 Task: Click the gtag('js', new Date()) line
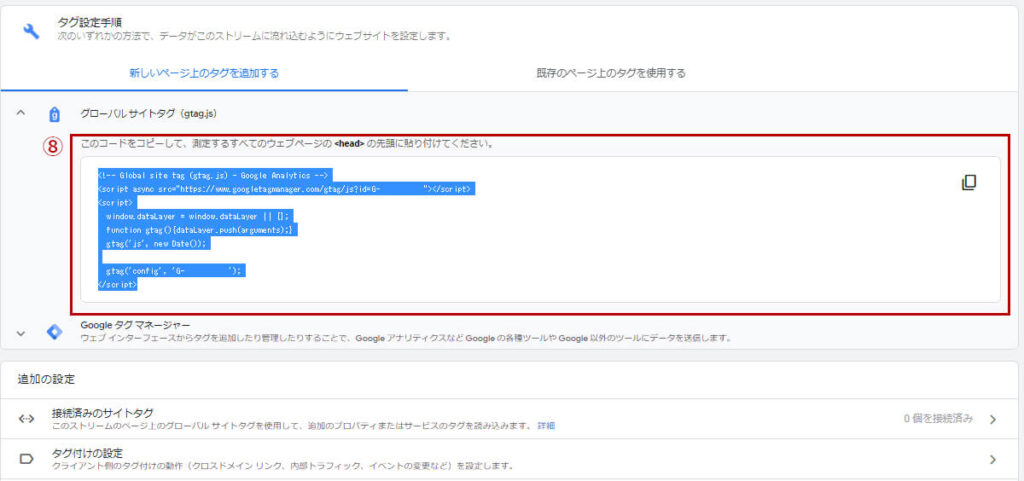click(155, 244)
